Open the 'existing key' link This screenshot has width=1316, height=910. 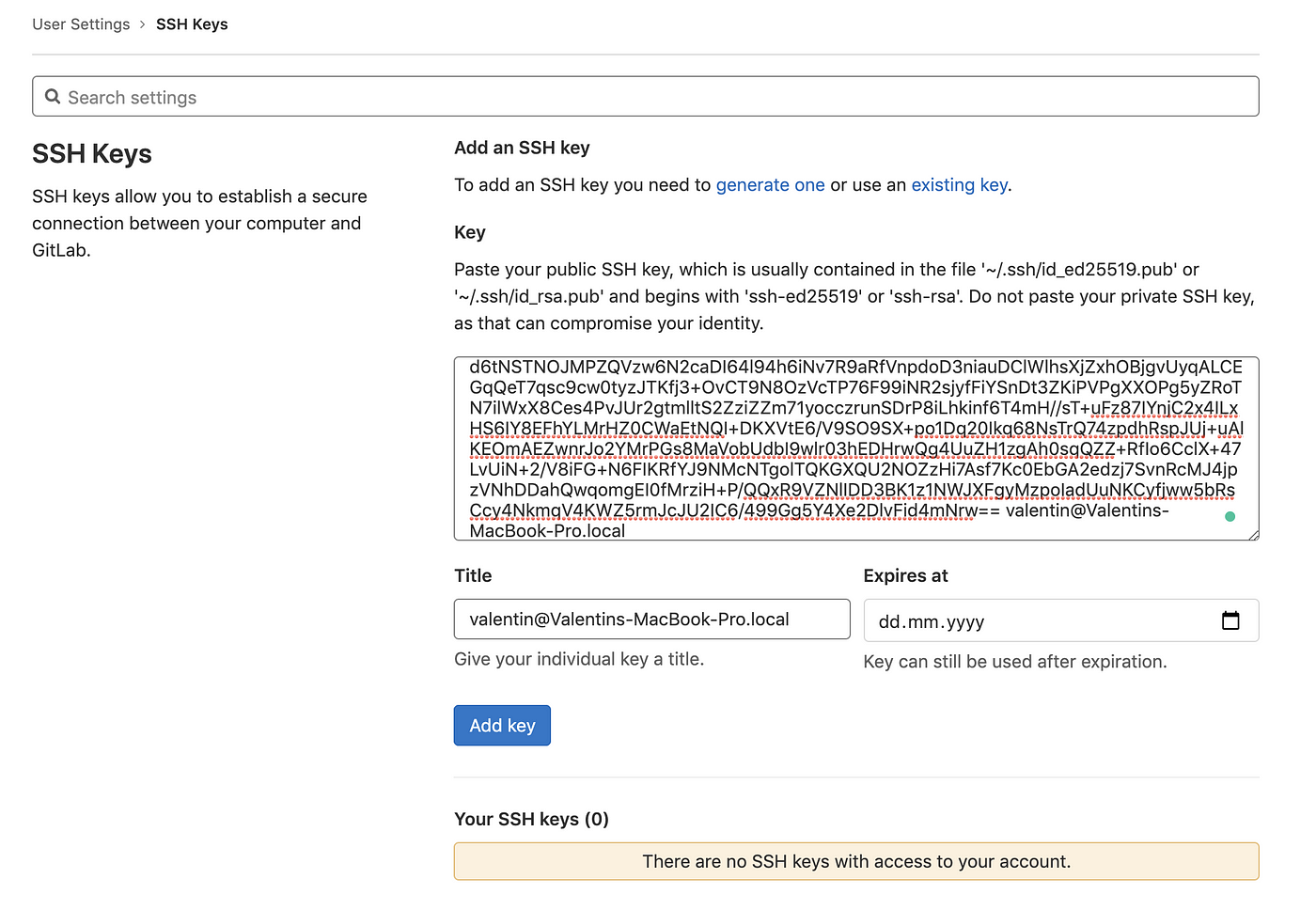click(x=960, y=185)
